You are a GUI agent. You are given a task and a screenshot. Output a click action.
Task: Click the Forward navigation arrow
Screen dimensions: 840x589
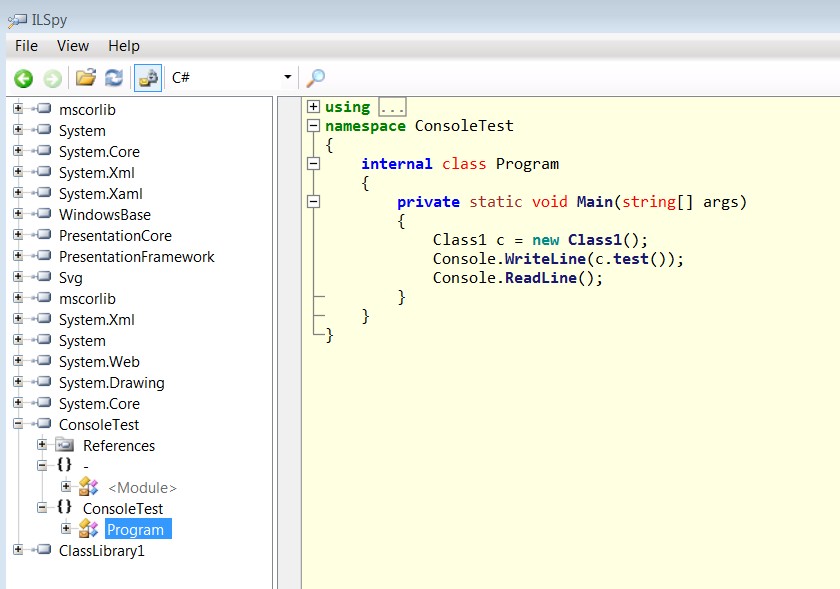(x=52, y=78)
